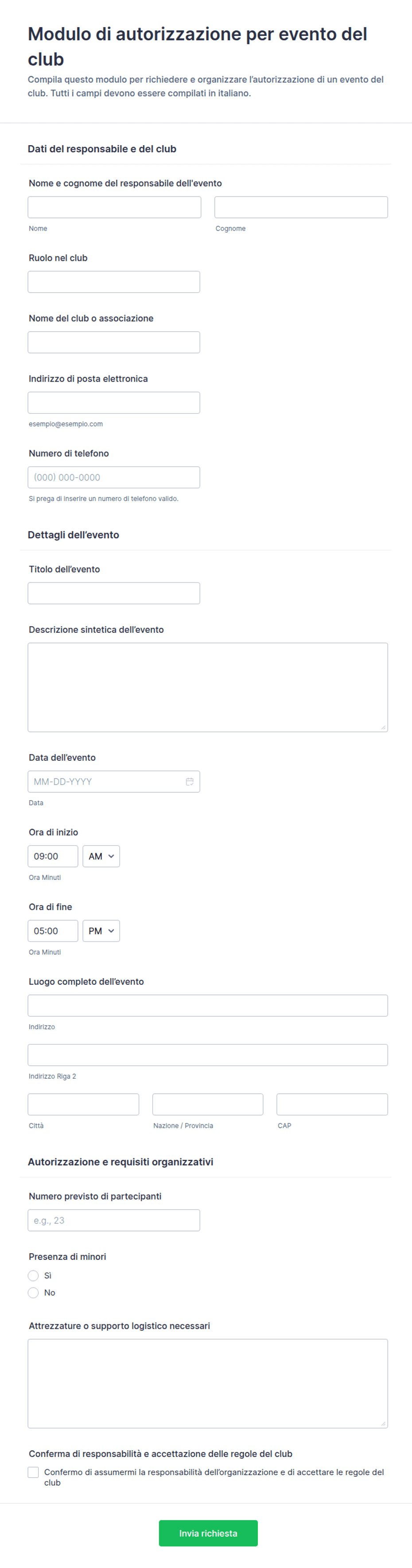Select the club or association name field
Screen dimensions: 412x1568
[114, 342]
